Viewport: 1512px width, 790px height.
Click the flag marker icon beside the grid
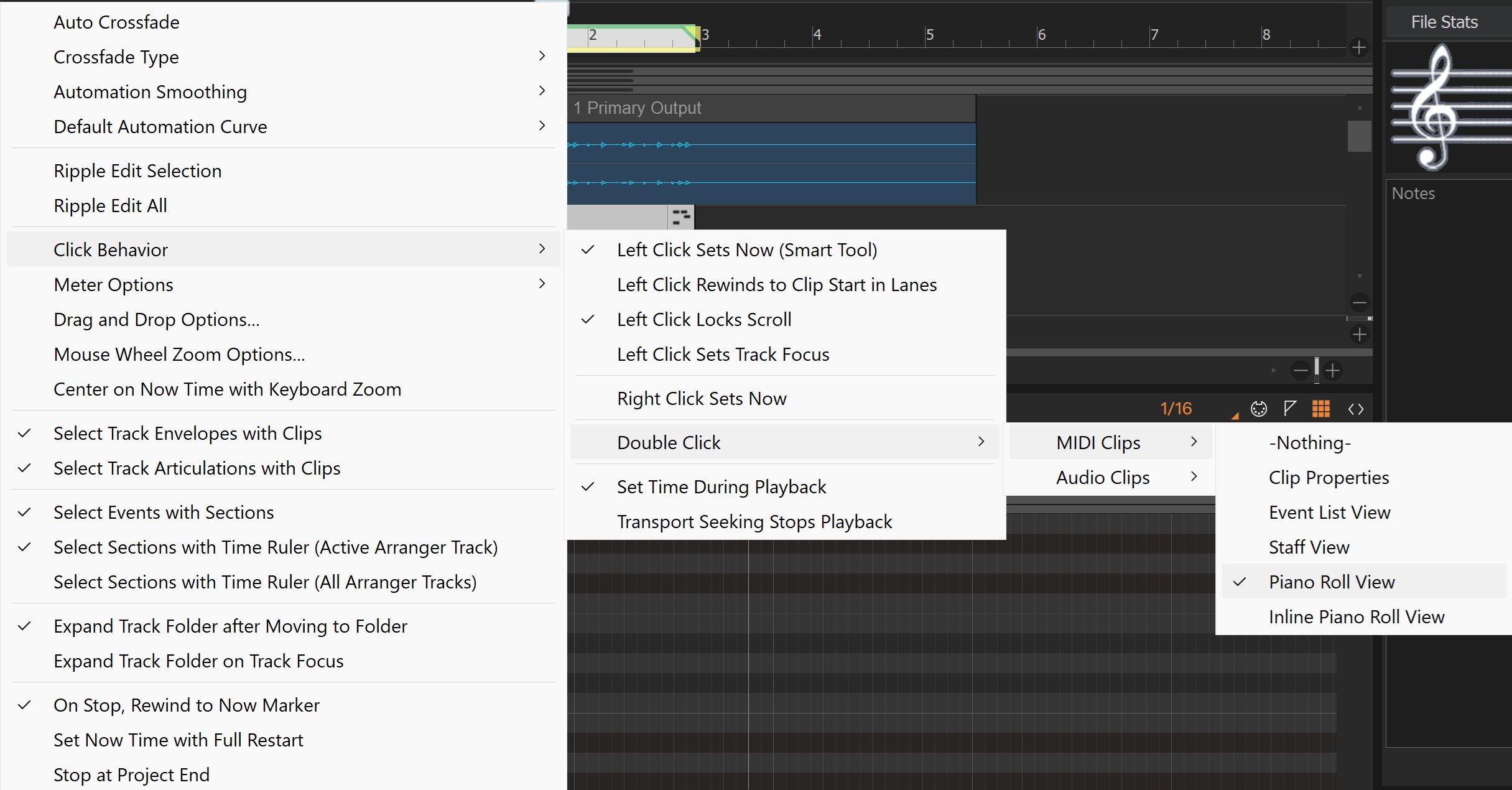click(x=1290, y=409)
